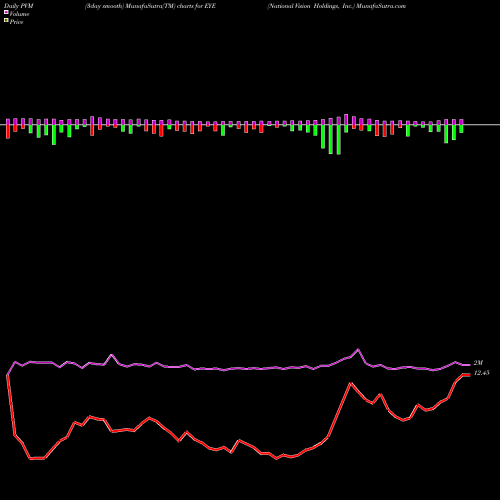
Task: Click the '(3day smooth) MunafaSutra(TM) charts for EYE' heading
Action: pos(150,6)
